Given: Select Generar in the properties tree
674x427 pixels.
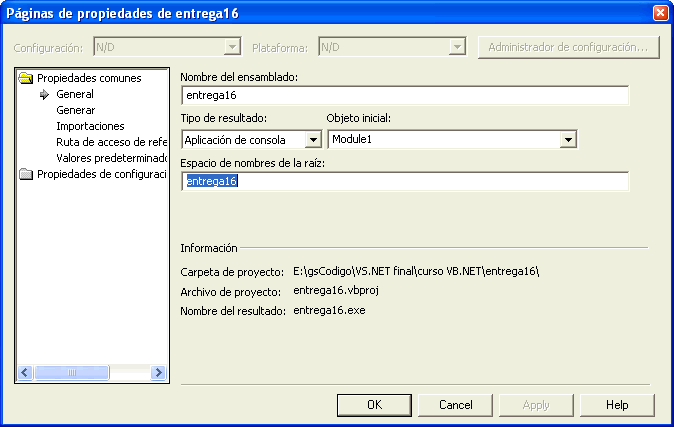Looking at the screenshot, I should (76, 110).
